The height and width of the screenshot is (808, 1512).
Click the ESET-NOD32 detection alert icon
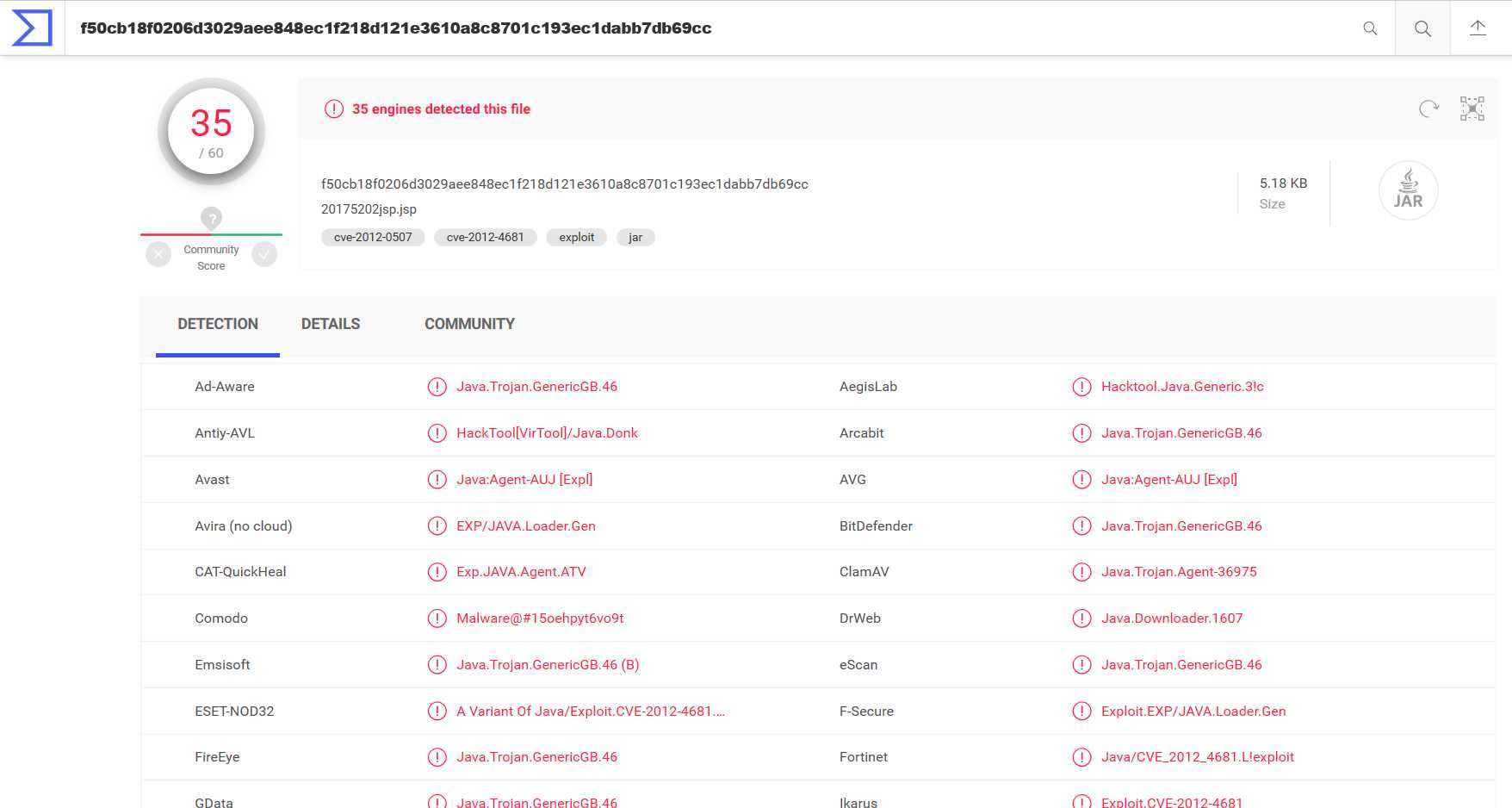(x=437, y=712)
